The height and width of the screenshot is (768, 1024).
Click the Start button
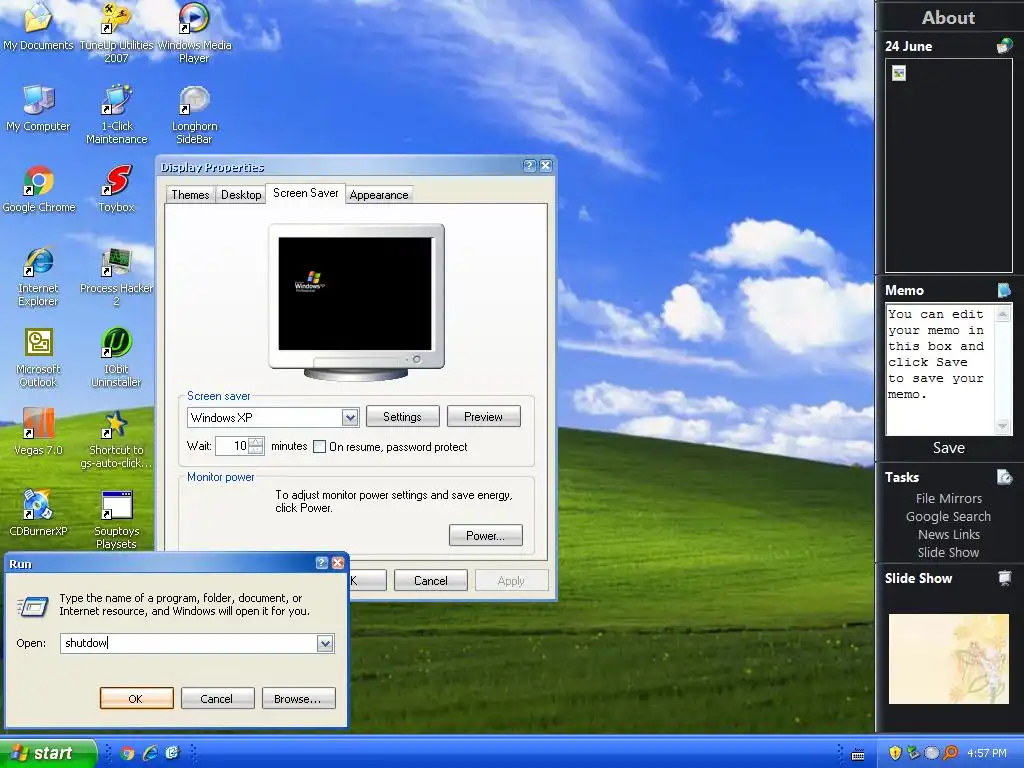48,753
